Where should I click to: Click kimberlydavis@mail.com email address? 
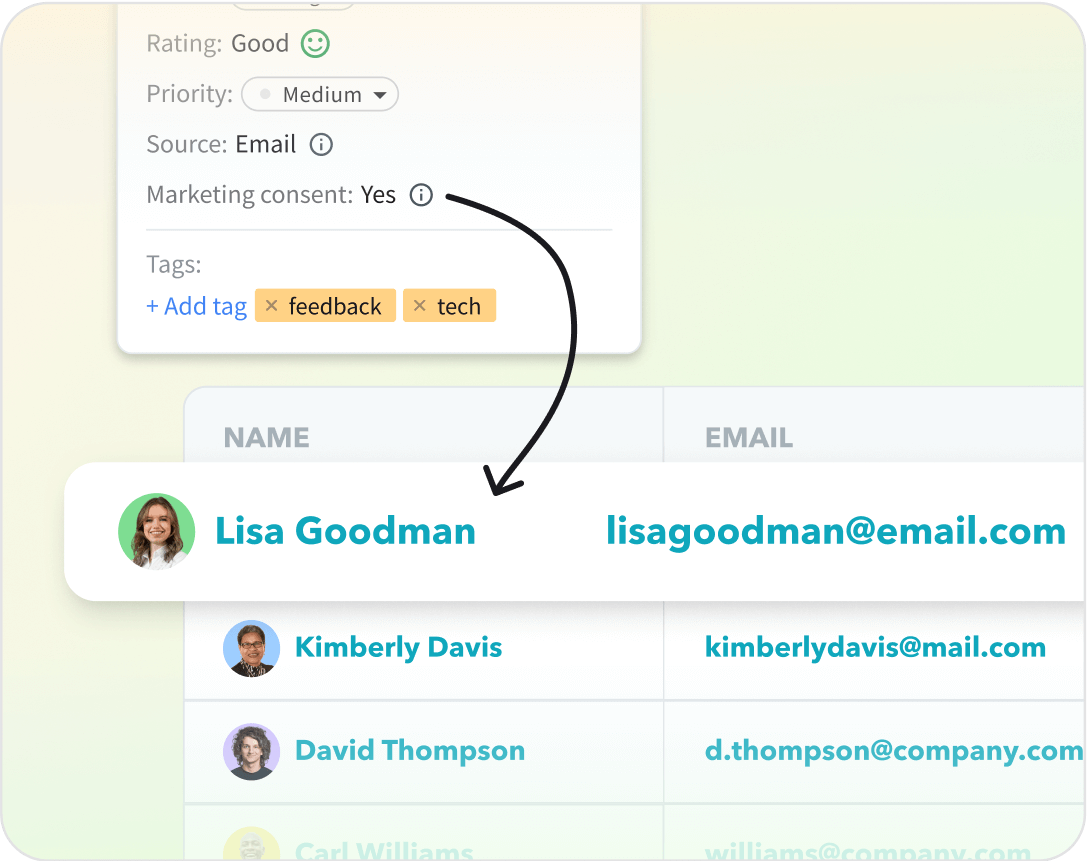876,647
